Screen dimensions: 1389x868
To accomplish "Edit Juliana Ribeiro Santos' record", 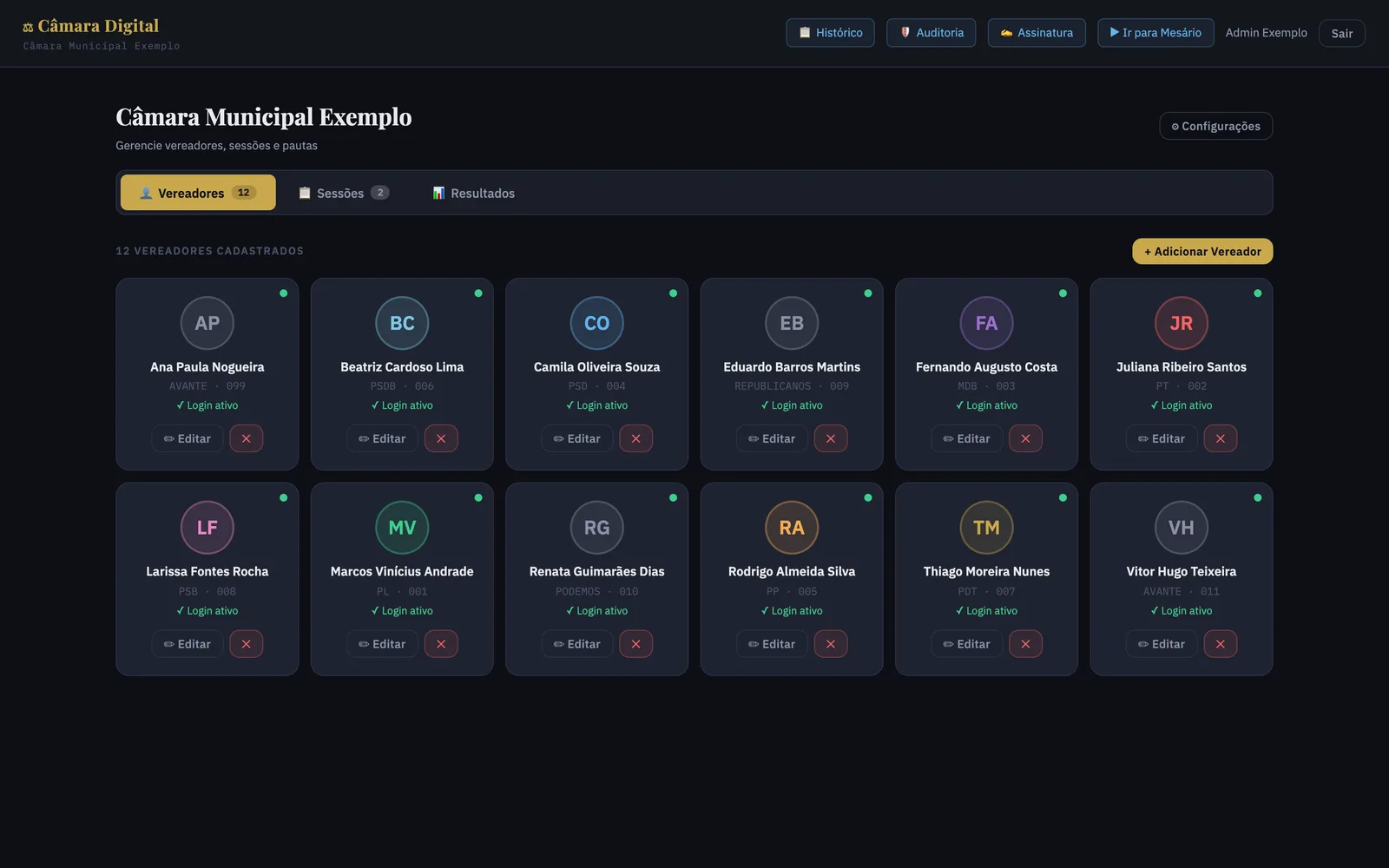I will (1162, 438).
